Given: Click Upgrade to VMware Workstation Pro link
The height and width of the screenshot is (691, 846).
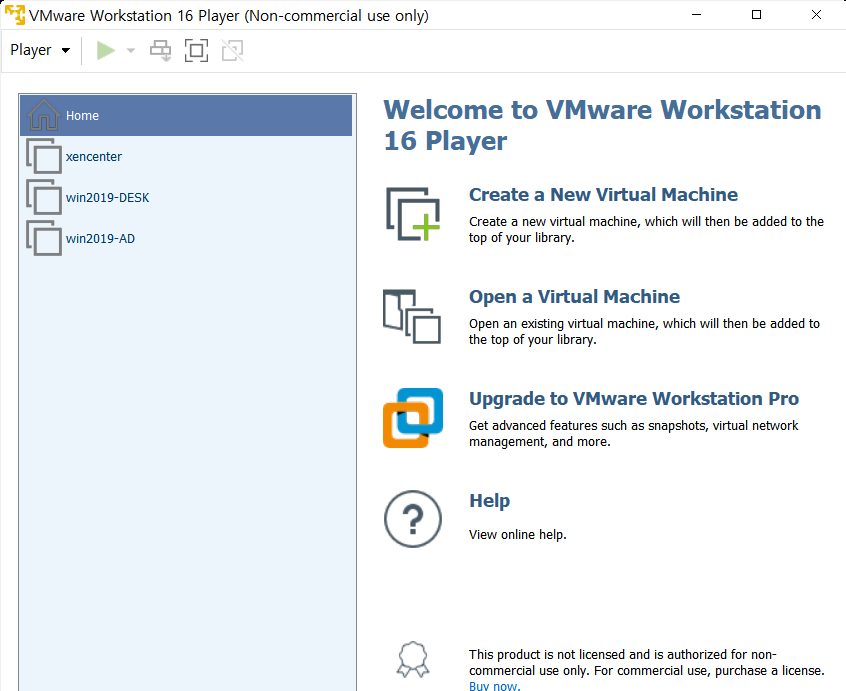Looking at the screenshot, I should pos(634,399).
